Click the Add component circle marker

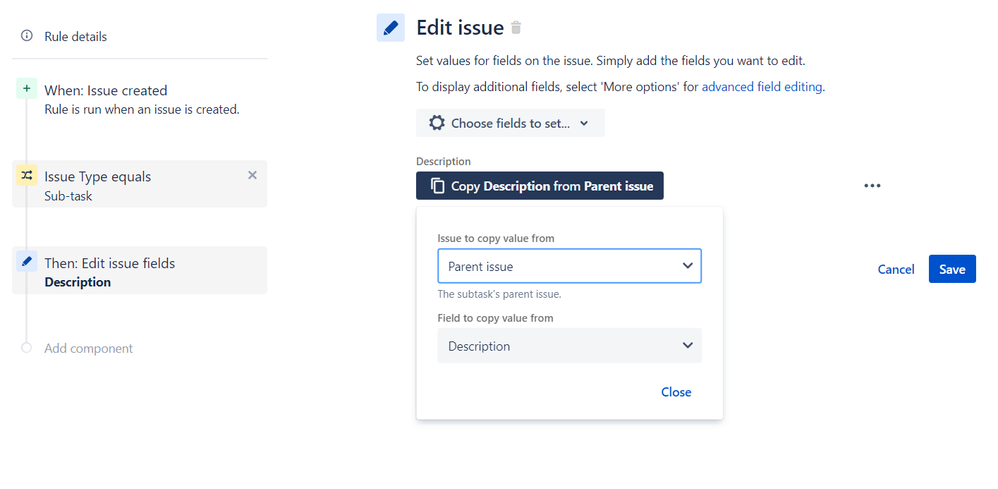[x=26, y=348]
